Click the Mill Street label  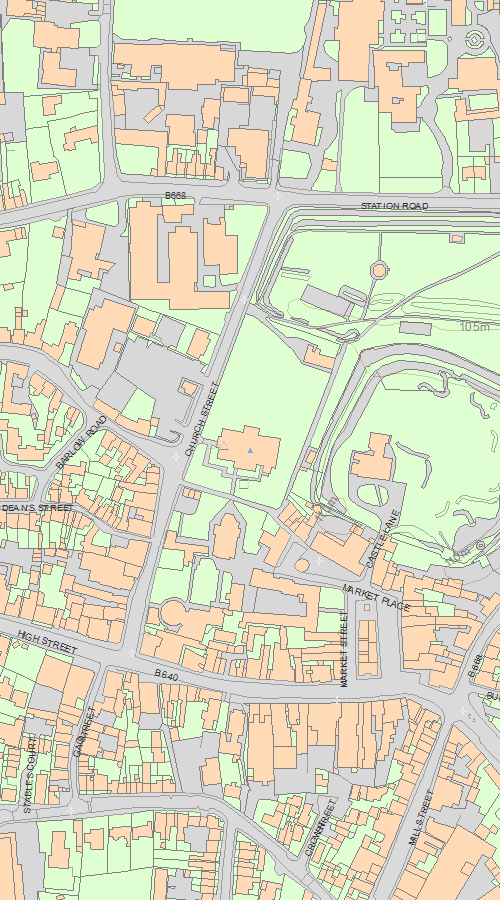coord(421,817)
